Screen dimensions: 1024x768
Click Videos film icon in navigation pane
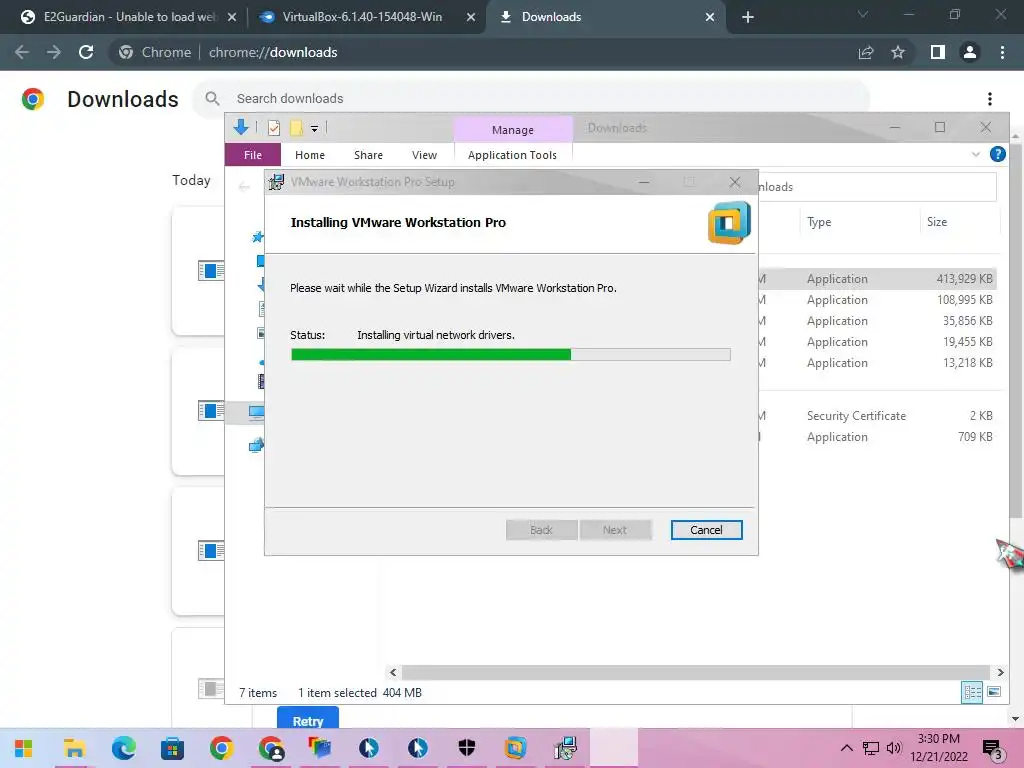(261, 381)
